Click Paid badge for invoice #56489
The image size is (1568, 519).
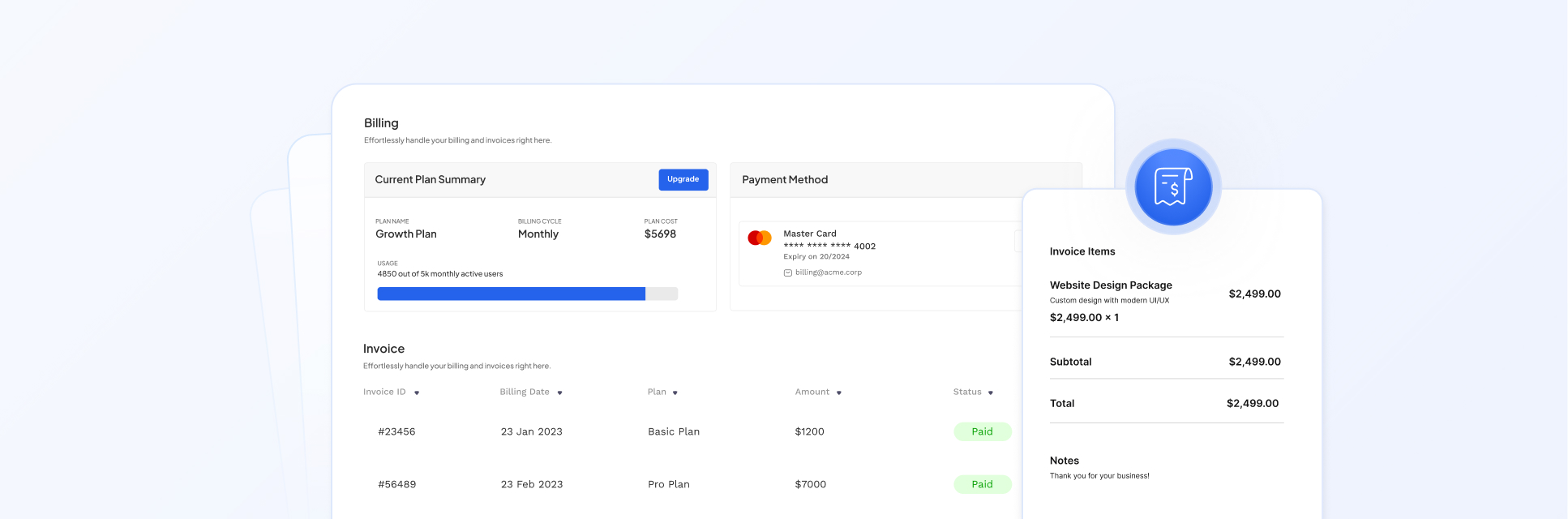click(x=982, y=484)
